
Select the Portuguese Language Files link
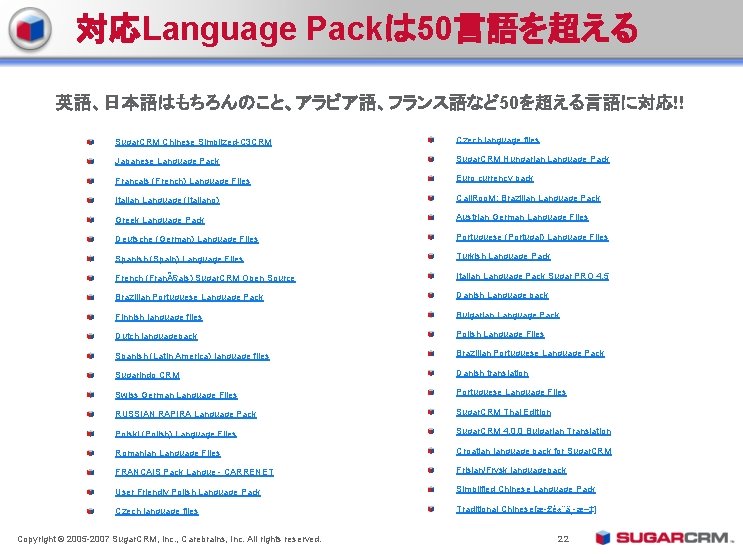[511, 392]
